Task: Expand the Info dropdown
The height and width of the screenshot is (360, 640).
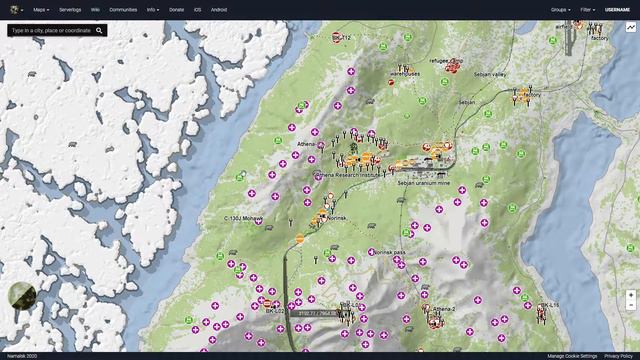Action: coord(153,10)
